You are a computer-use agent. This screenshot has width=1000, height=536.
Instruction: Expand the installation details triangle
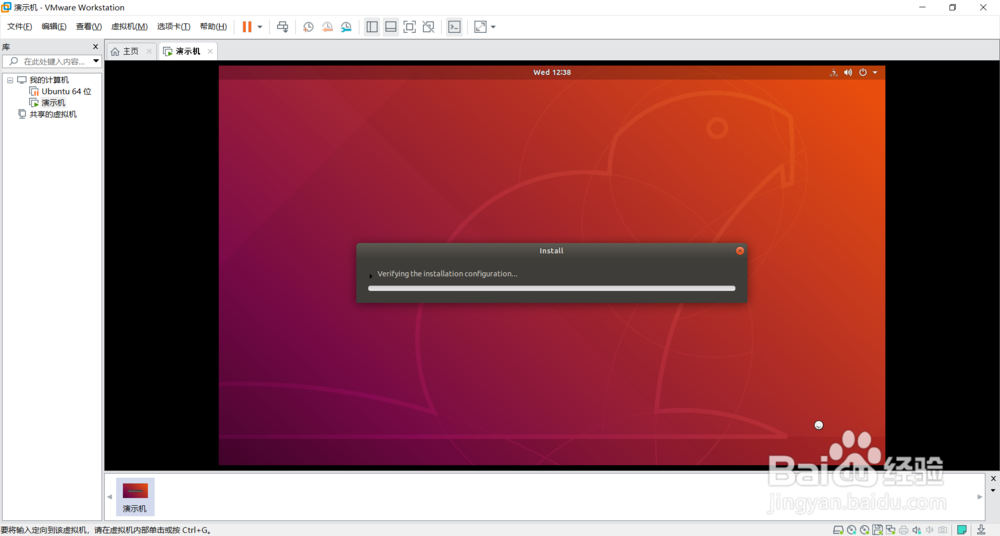coord(371,276)
